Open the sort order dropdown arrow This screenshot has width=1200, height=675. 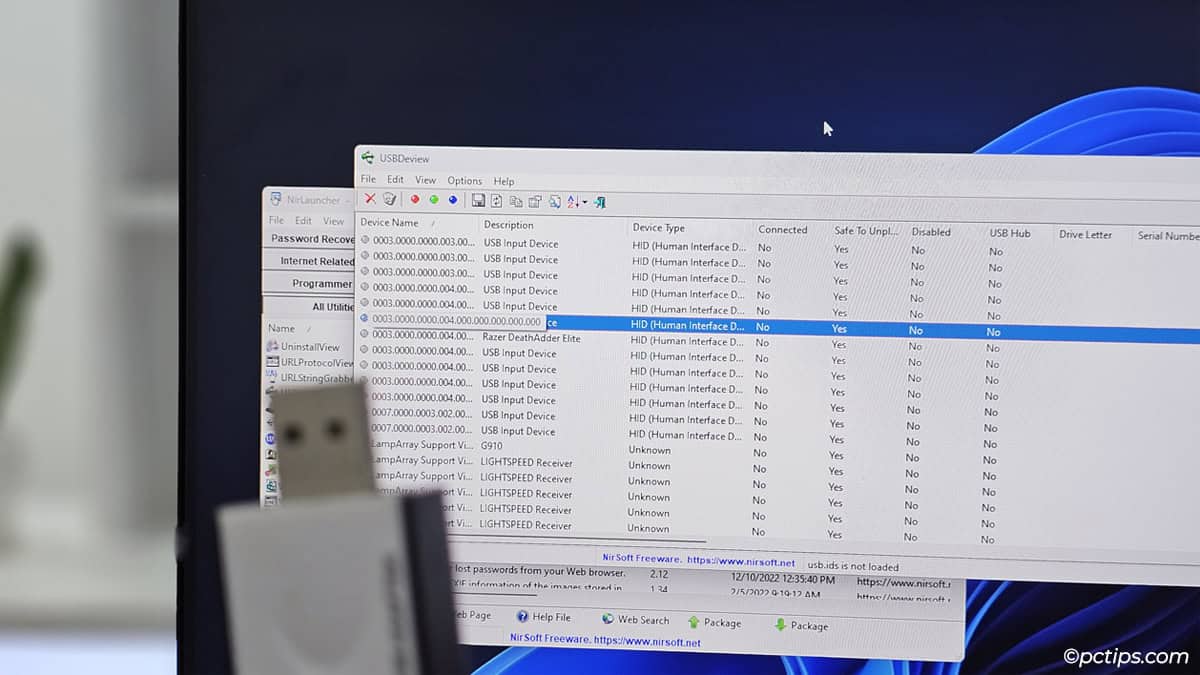pyautogui.click(x=583, y=202)
